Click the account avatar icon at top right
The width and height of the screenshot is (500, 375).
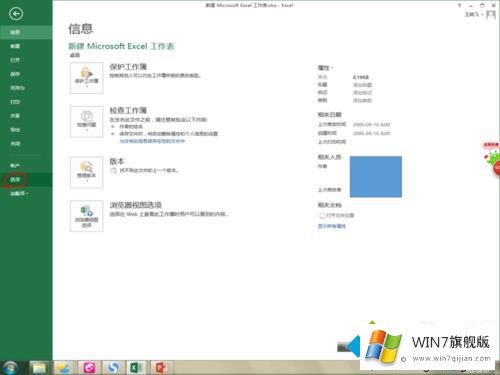pyautogui.click(x=491, y=15)
